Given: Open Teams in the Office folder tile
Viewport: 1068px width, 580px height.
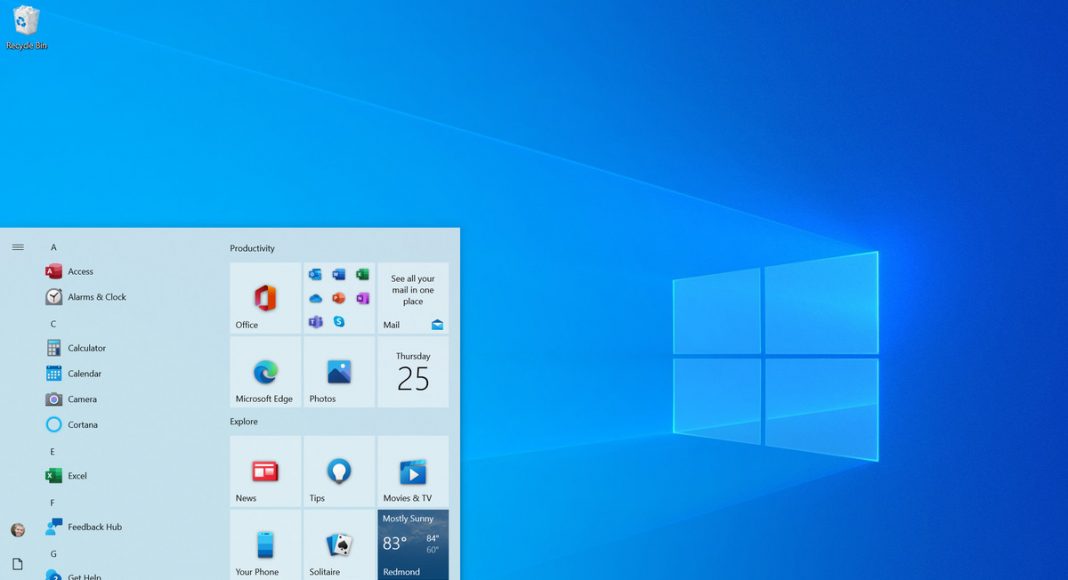Looking at the screenshot, I should click(x=315, y=321).
